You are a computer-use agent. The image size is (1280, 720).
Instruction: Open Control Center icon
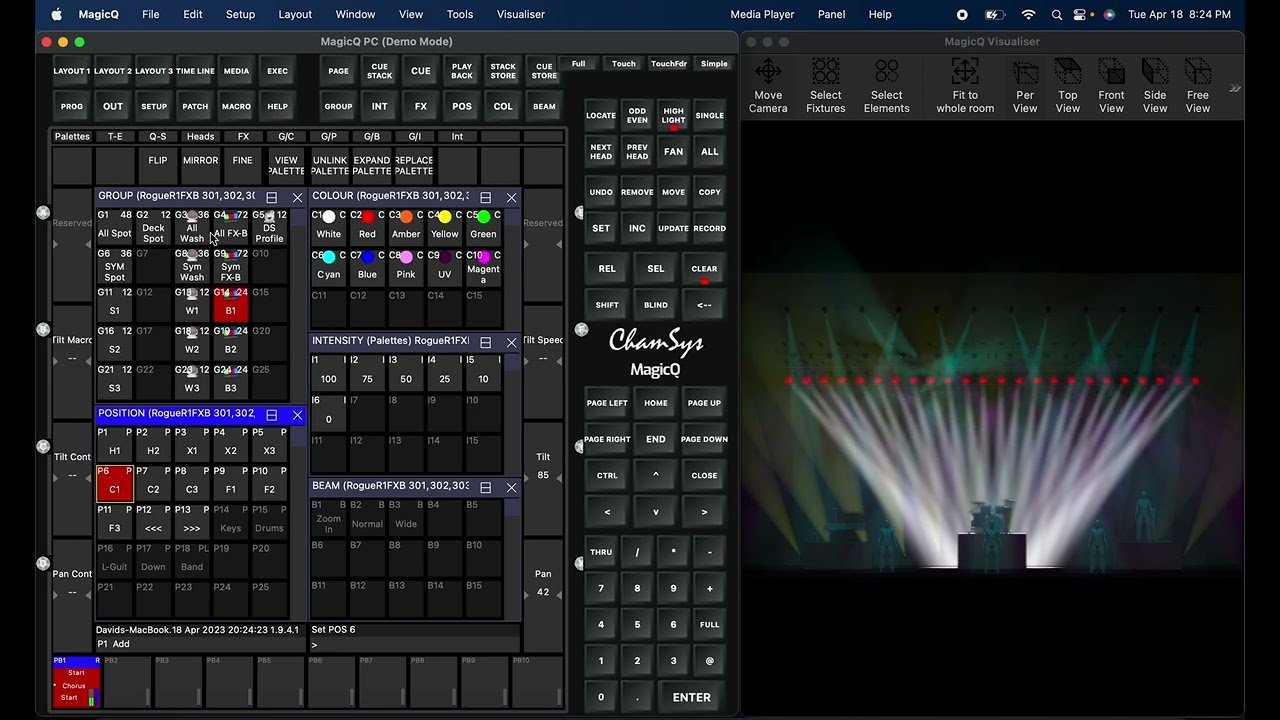point(1081,14)
